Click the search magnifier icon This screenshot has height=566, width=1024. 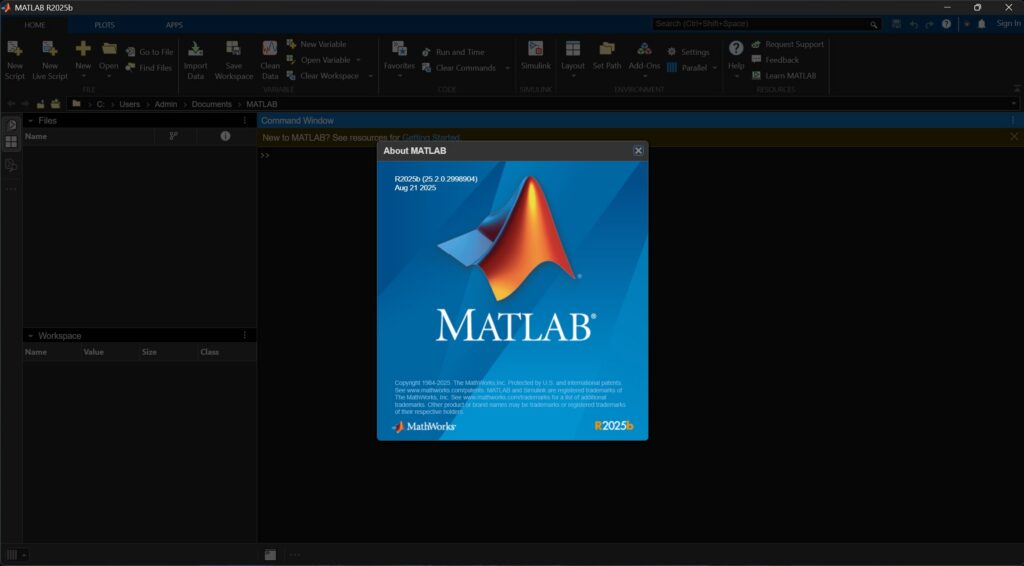click(x=873, y=25)
